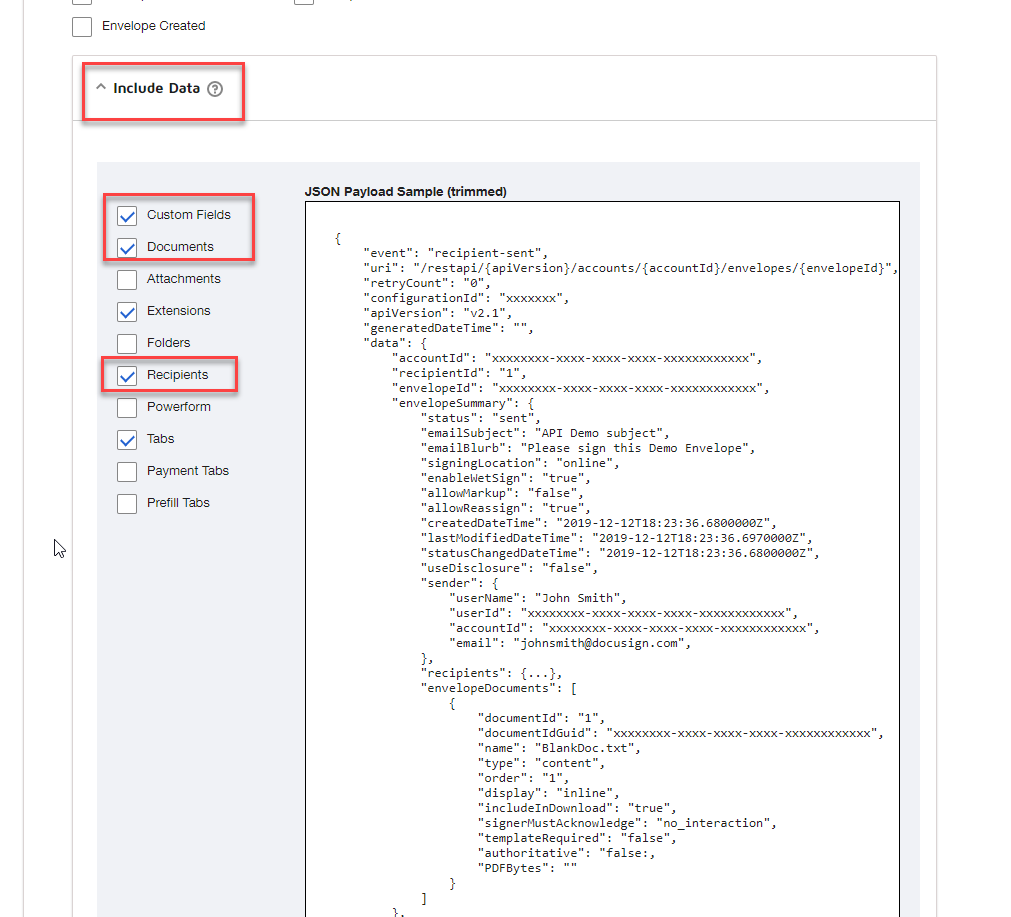Uncheck the Custom Fields checkbox
Viewport: 1011px width, 917px height.
[x=127, y=215]
